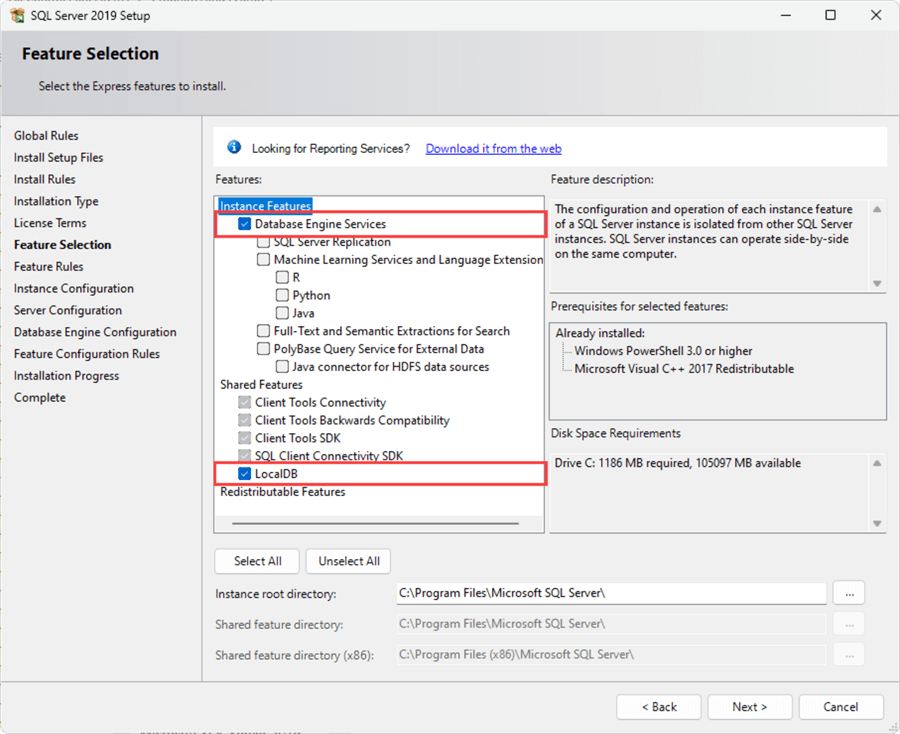900x734 pixels.
Task: Click the Select All button
Action: pyautogui.click(x=257, y=561)
